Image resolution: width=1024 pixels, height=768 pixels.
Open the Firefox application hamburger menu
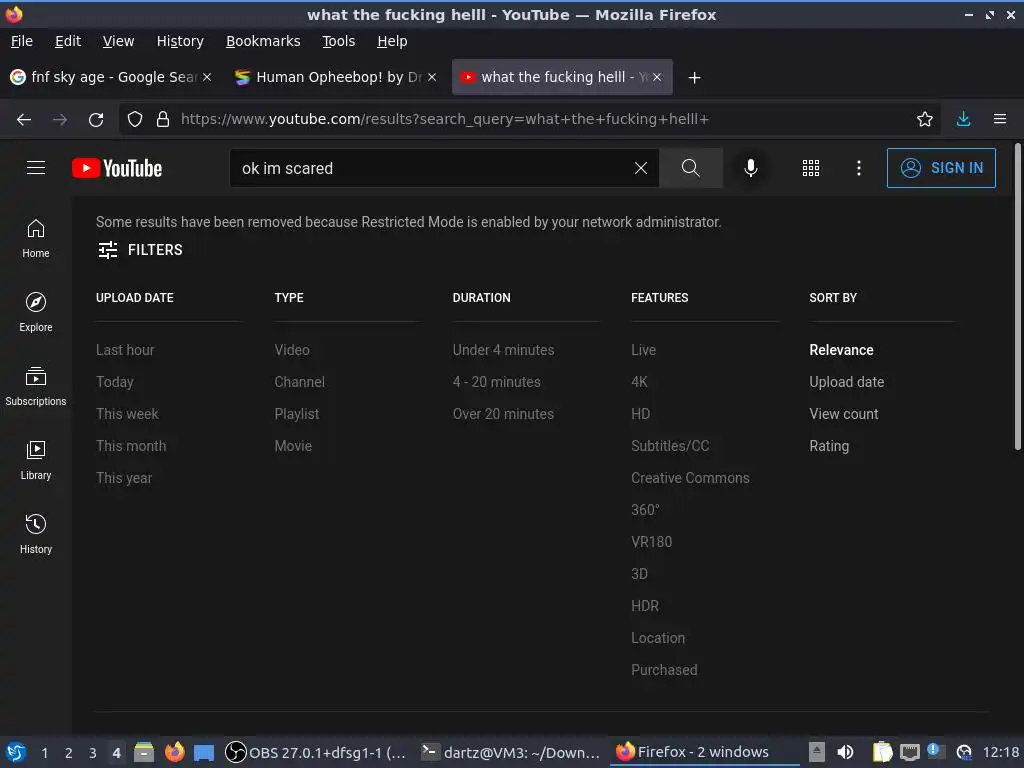point(1000,119)
